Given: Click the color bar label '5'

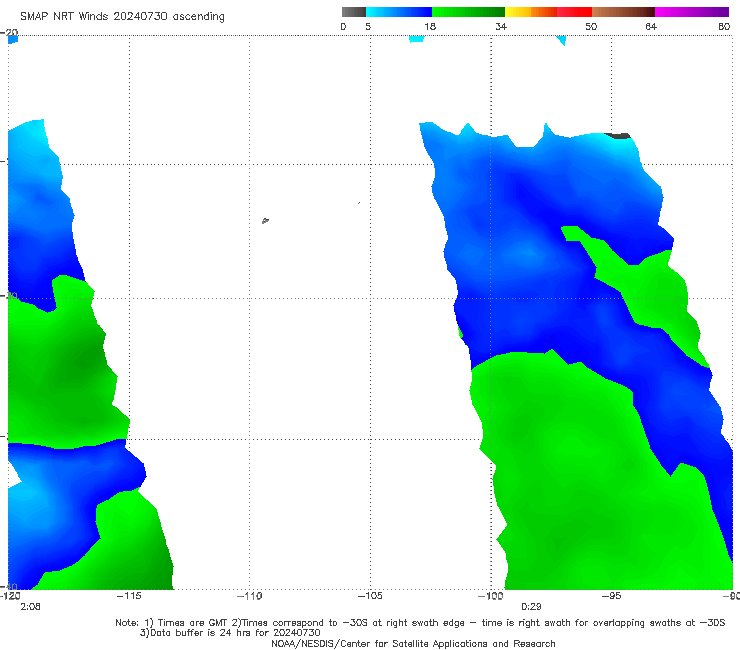Looking at the screenshot, I should point(368,26).
